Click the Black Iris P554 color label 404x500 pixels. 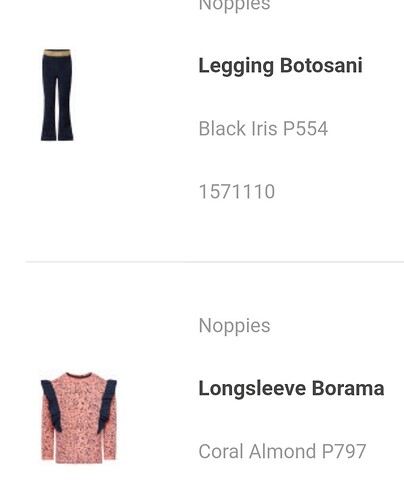coord(263,128)
